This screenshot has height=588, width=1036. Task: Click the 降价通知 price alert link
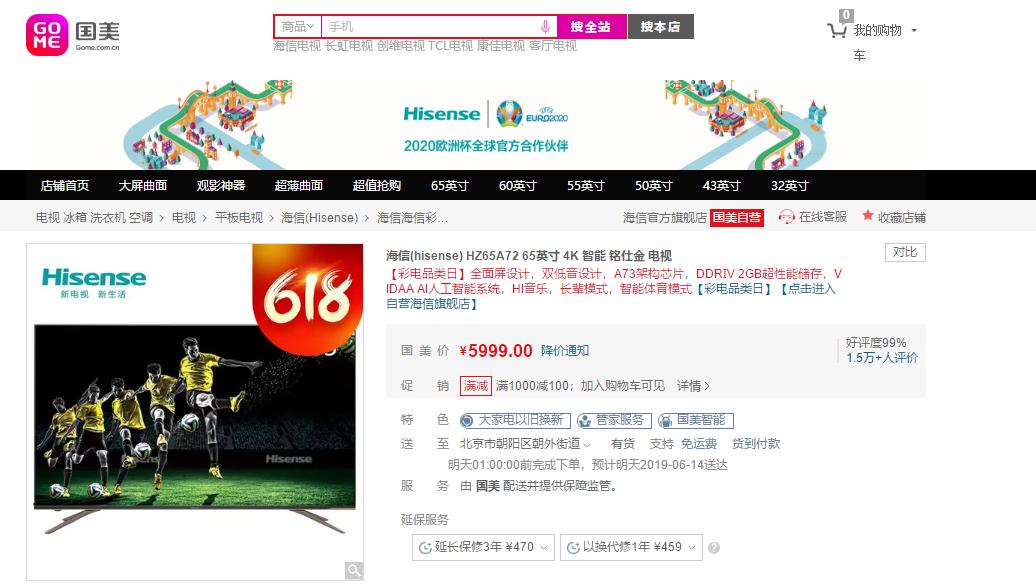pyautogui.click(x=565, y=351)
